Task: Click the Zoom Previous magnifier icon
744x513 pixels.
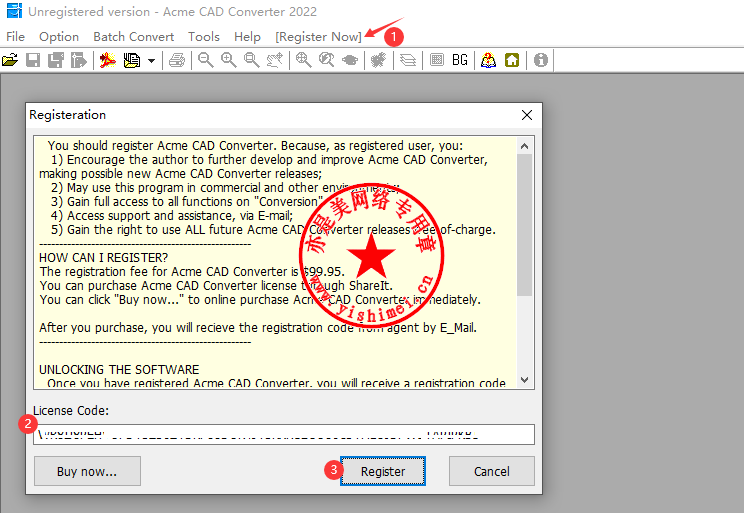Action: (x=327, y=60)
